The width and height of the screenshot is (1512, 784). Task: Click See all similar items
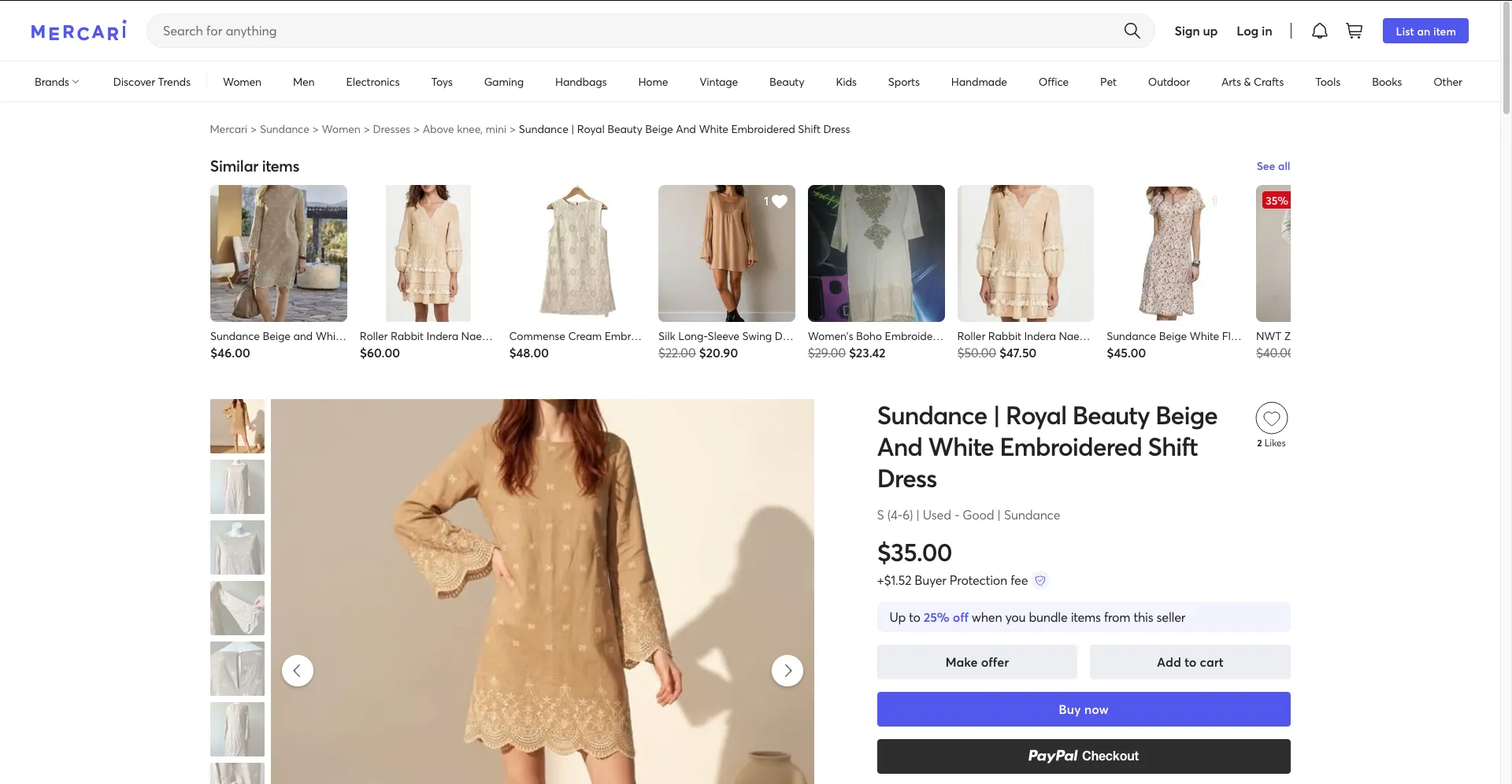click(1273, 166)
